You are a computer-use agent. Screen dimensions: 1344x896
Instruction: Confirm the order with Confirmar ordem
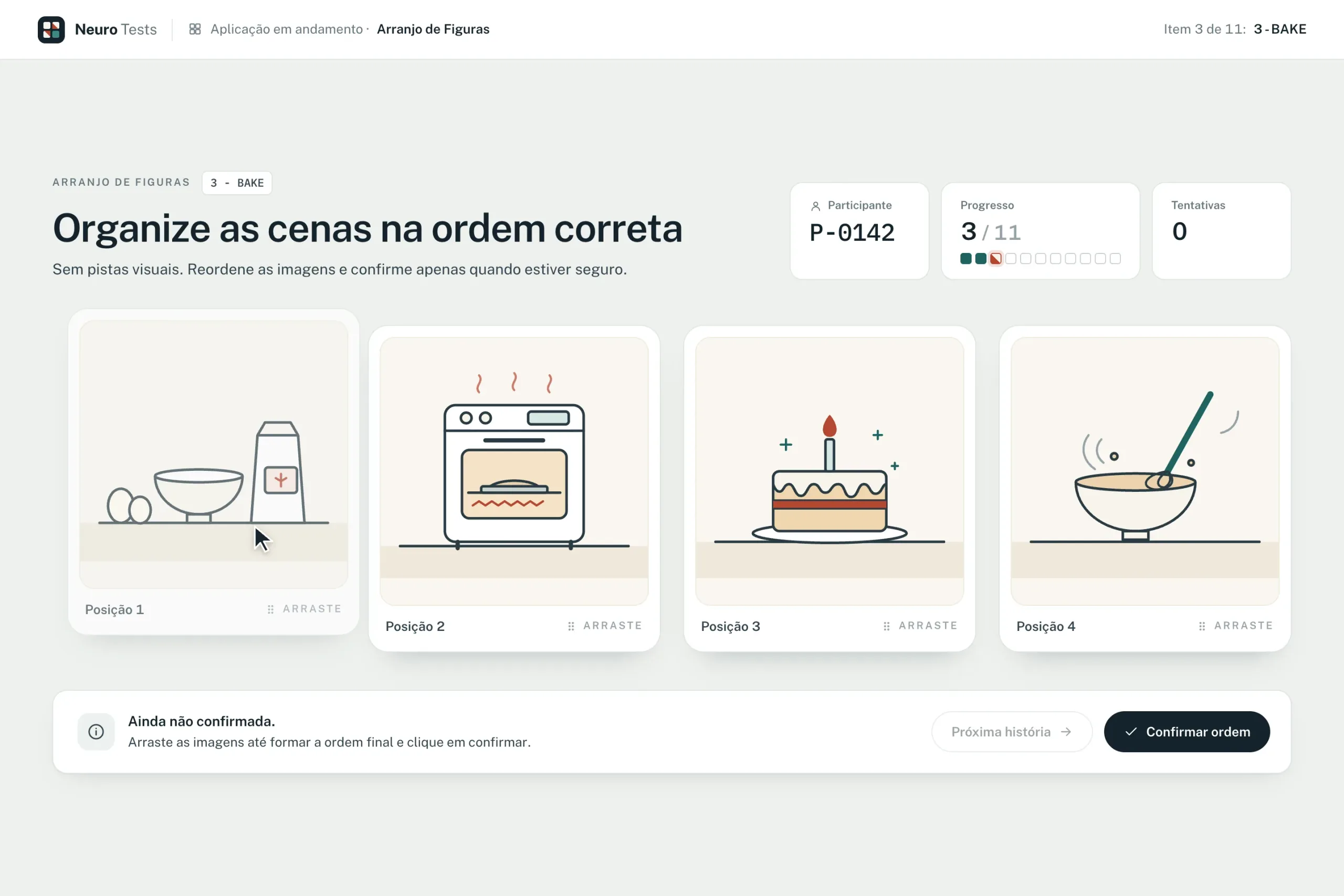tap(1187, 731)
